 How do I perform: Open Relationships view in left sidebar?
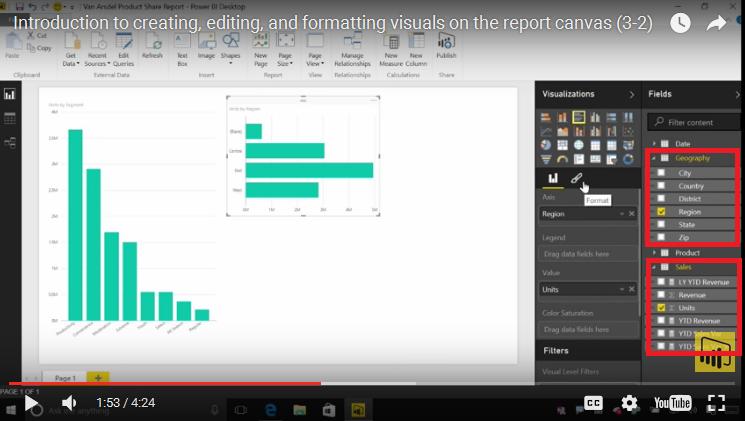(x=10, y=143)
